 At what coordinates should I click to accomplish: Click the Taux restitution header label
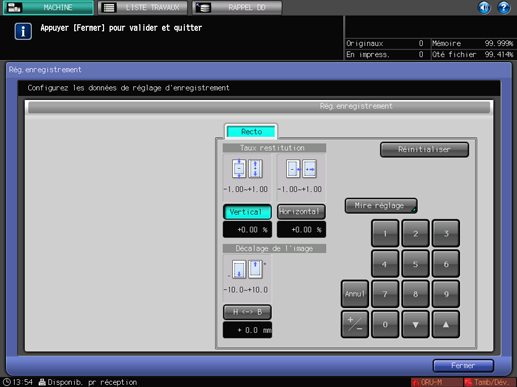tap(273, 148)
